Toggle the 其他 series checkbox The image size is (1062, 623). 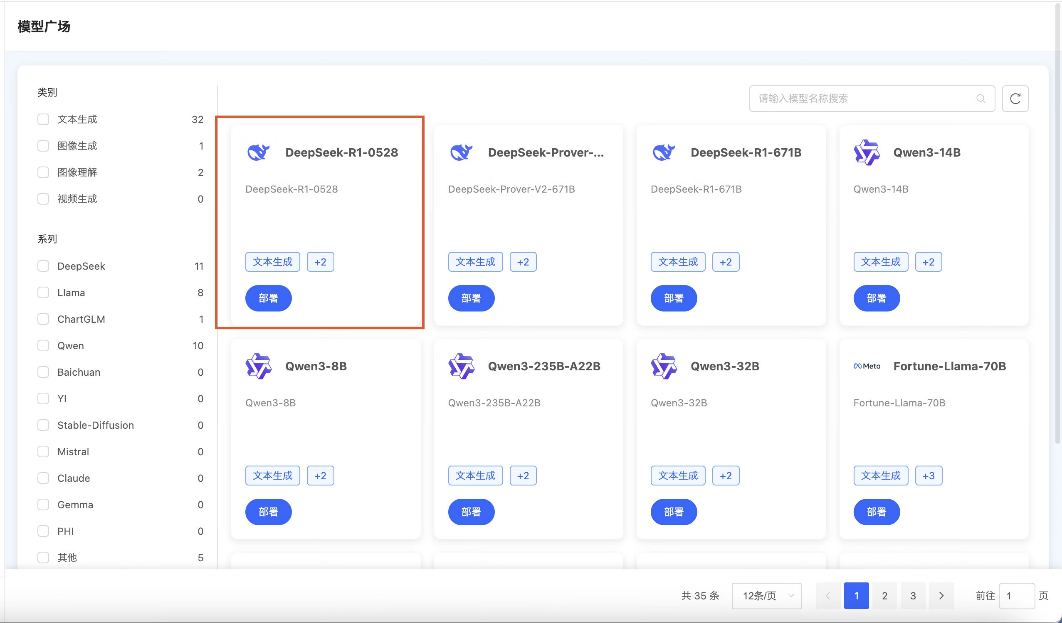click(43, 557)
